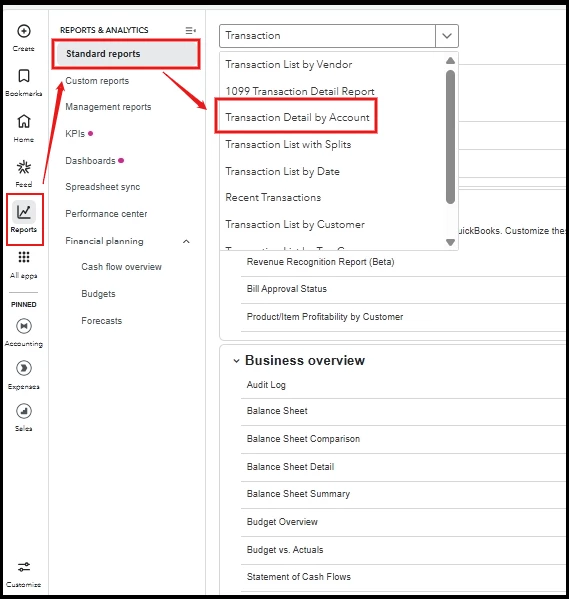Open the Create plus icon
The image size is (569, 599).
pyautogui.click(x=24, y=31)
